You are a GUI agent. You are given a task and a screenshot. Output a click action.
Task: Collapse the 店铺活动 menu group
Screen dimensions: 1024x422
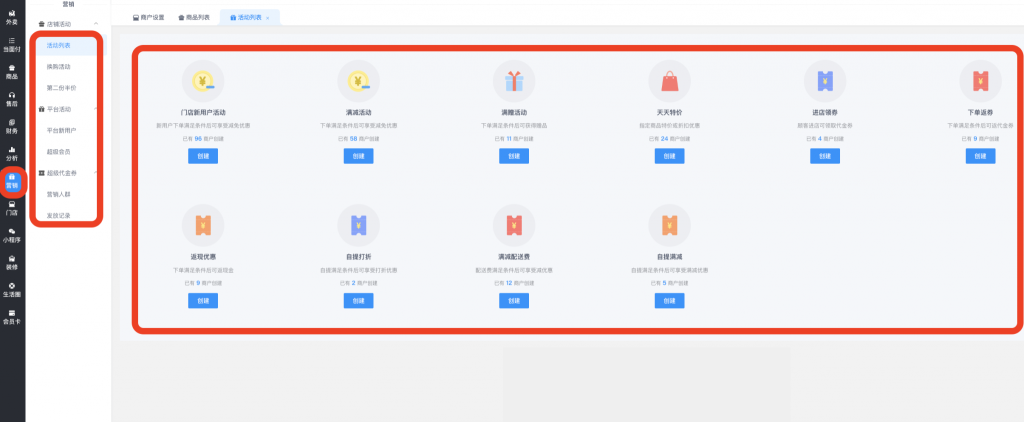coord(95,23)
